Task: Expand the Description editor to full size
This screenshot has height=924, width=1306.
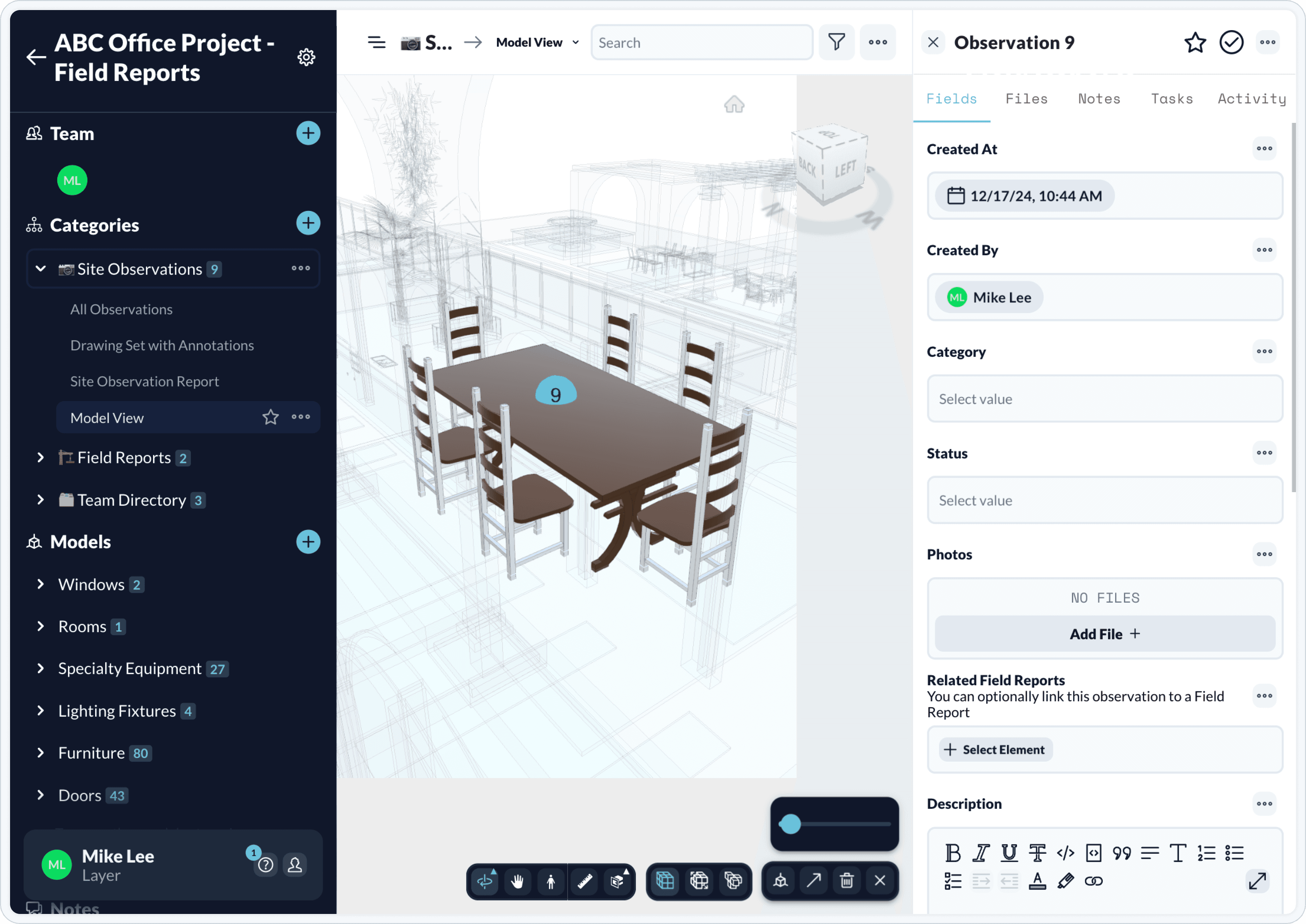Action: [x=1257, y=881]
